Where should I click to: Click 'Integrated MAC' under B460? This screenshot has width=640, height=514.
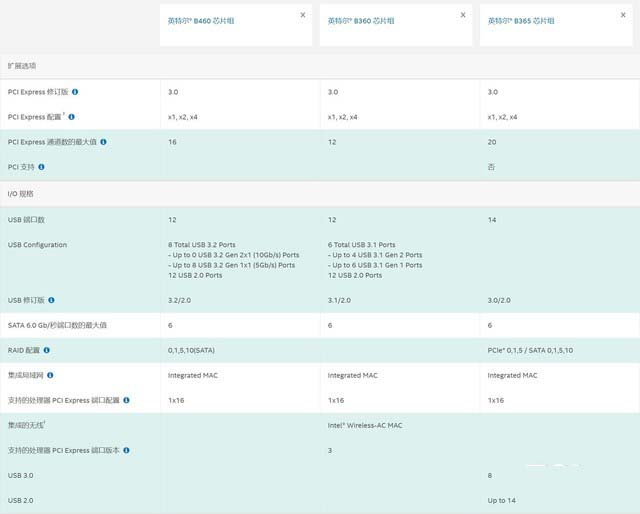pyautogui.click(x=193, y=375)
